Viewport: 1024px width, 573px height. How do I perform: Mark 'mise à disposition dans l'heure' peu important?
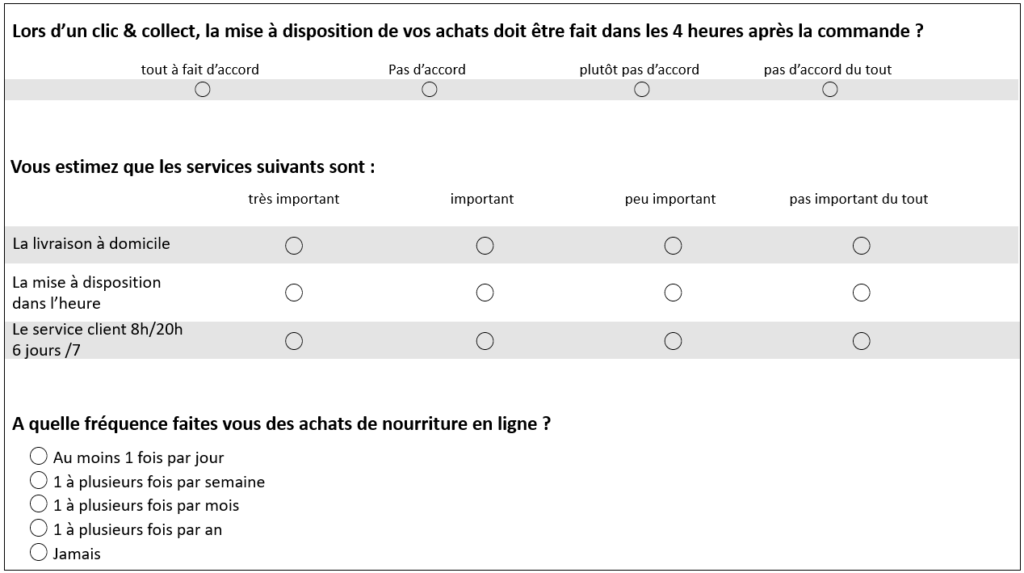pyautogui.click(x=673, y=293)
